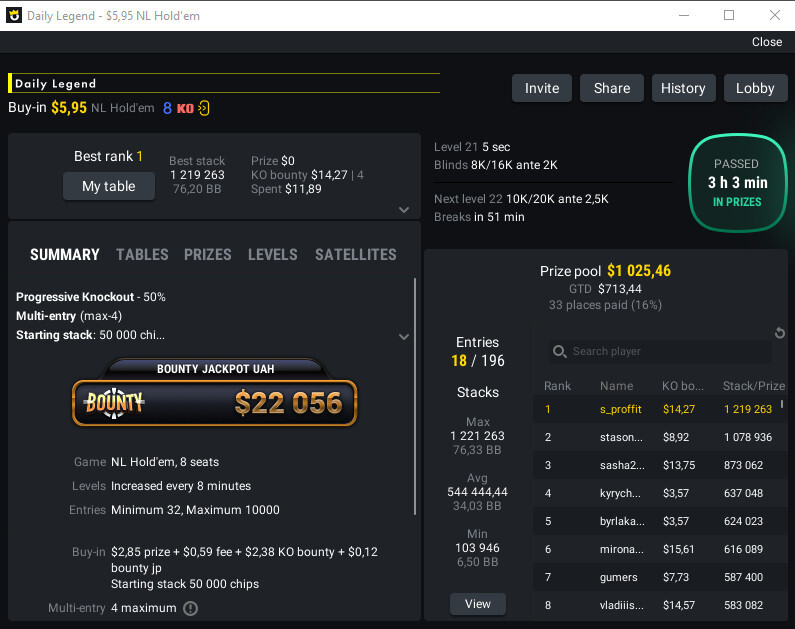Viewport: 795px width, 629px height.
Task: Expand the tournament summary description
Action: click(404, 337)
